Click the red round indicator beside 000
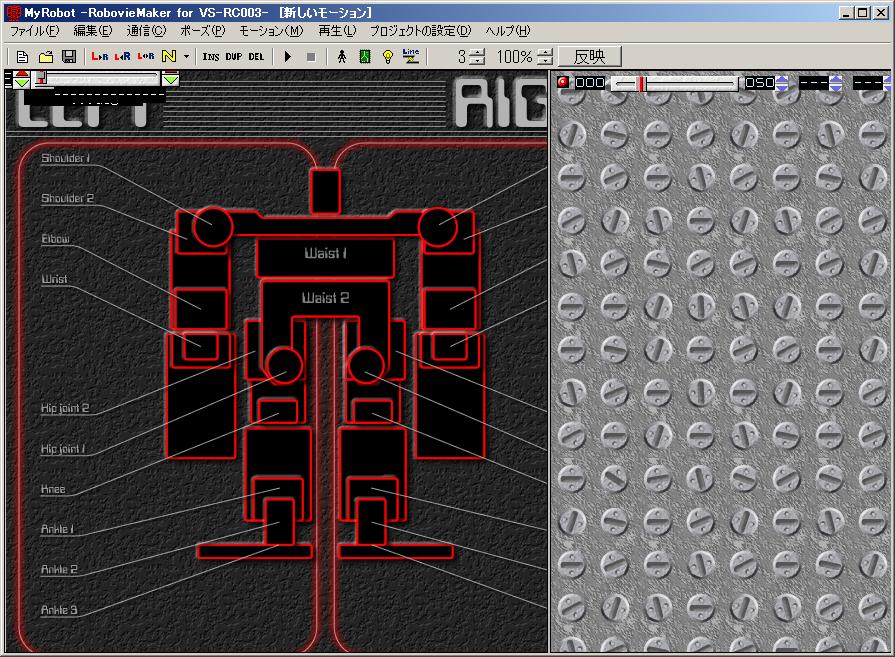Viewport: 895px width, 657px height. tap(563, 82)
